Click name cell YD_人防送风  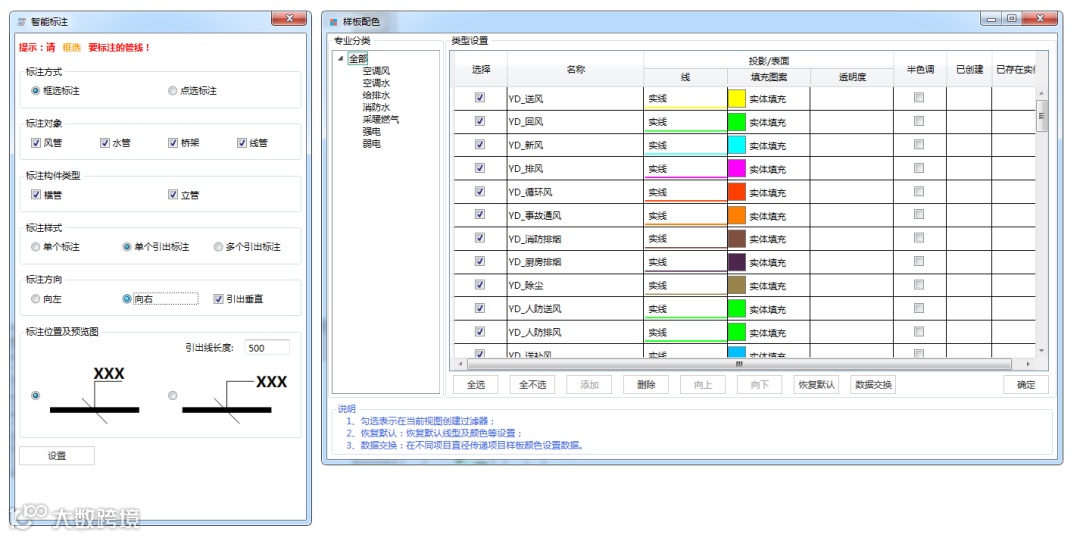(x=575, y=309)
